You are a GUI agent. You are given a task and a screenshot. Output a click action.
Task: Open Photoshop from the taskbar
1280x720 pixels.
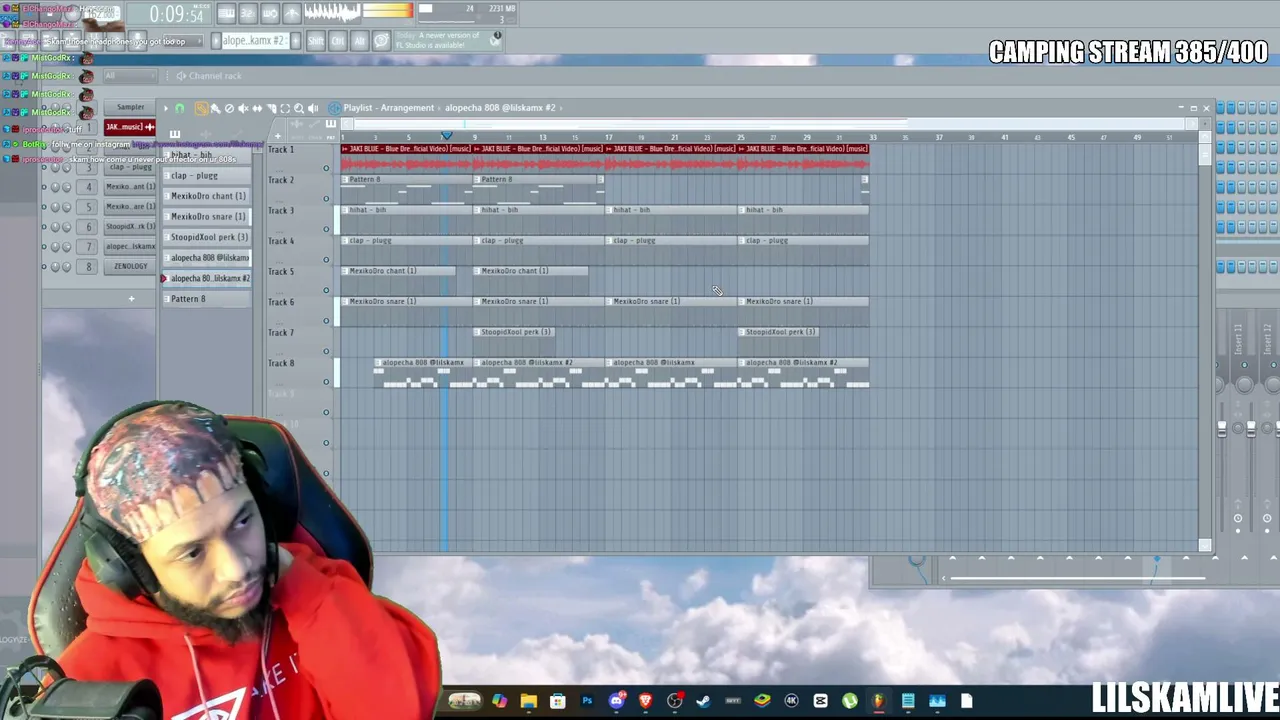587,701
